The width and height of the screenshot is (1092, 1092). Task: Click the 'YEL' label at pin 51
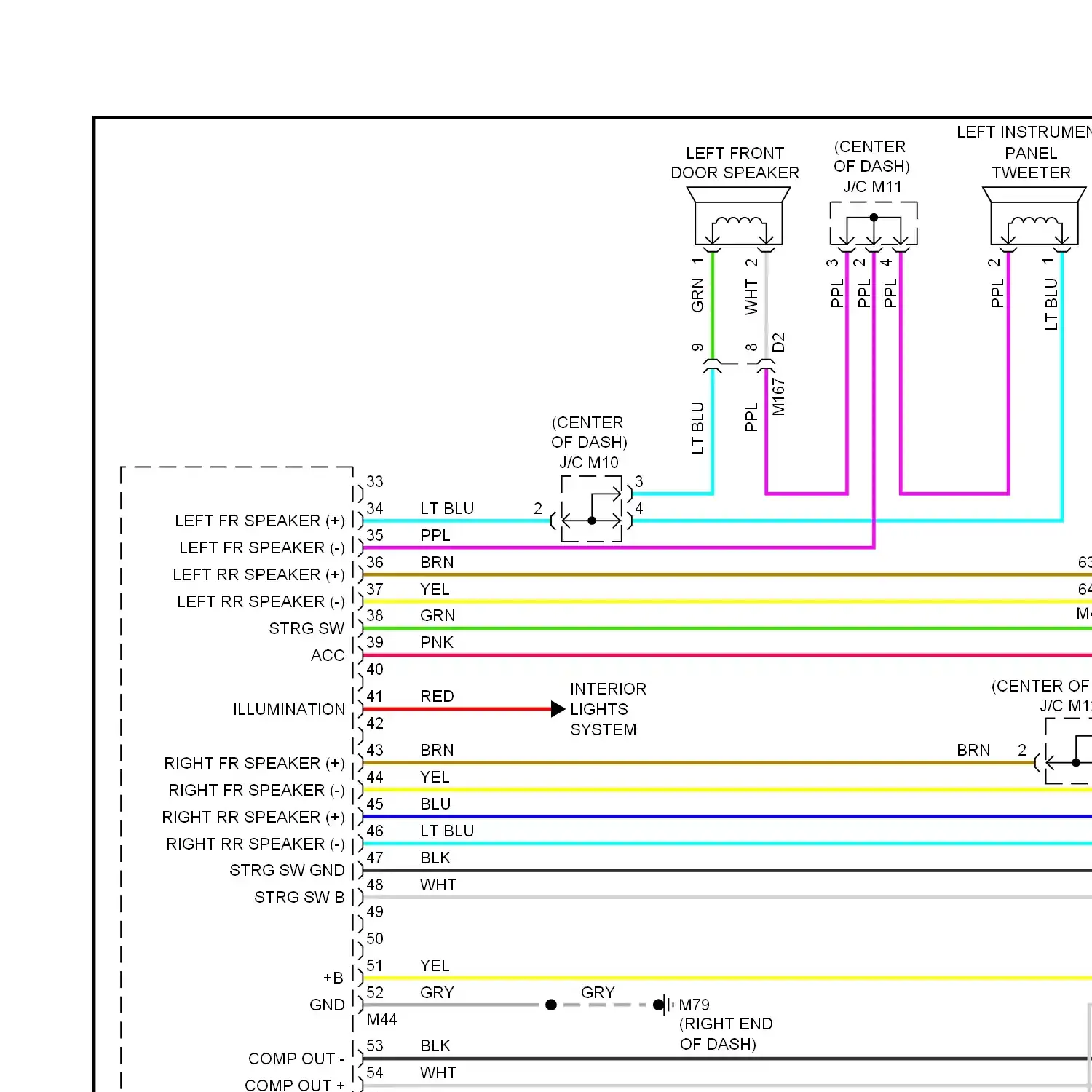click(435, 965)
